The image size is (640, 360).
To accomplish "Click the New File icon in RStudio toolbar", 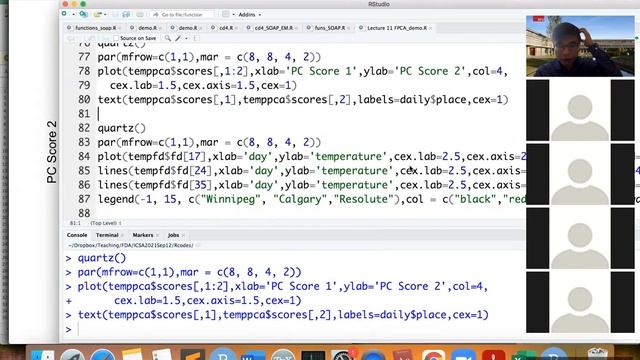I will [64, 14].
